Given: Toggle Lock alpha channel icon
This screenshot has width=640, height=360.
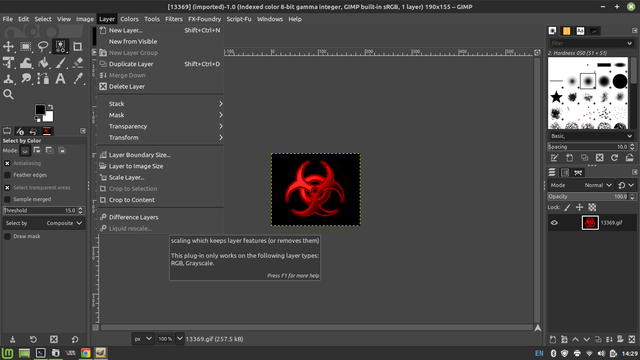Looking at the screenshot, I should [592, 207].
